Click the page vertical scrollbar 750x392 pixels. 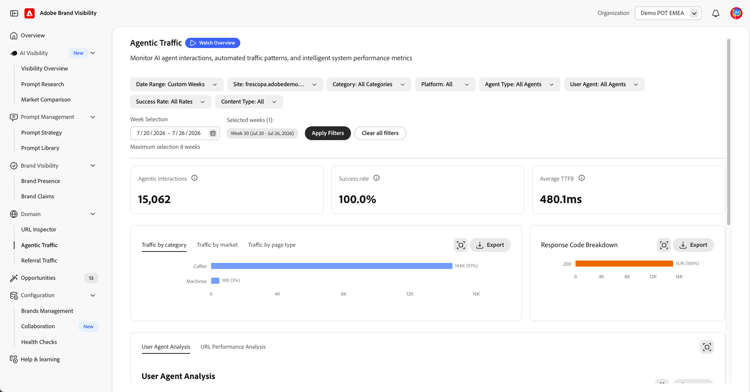point(728,131)
